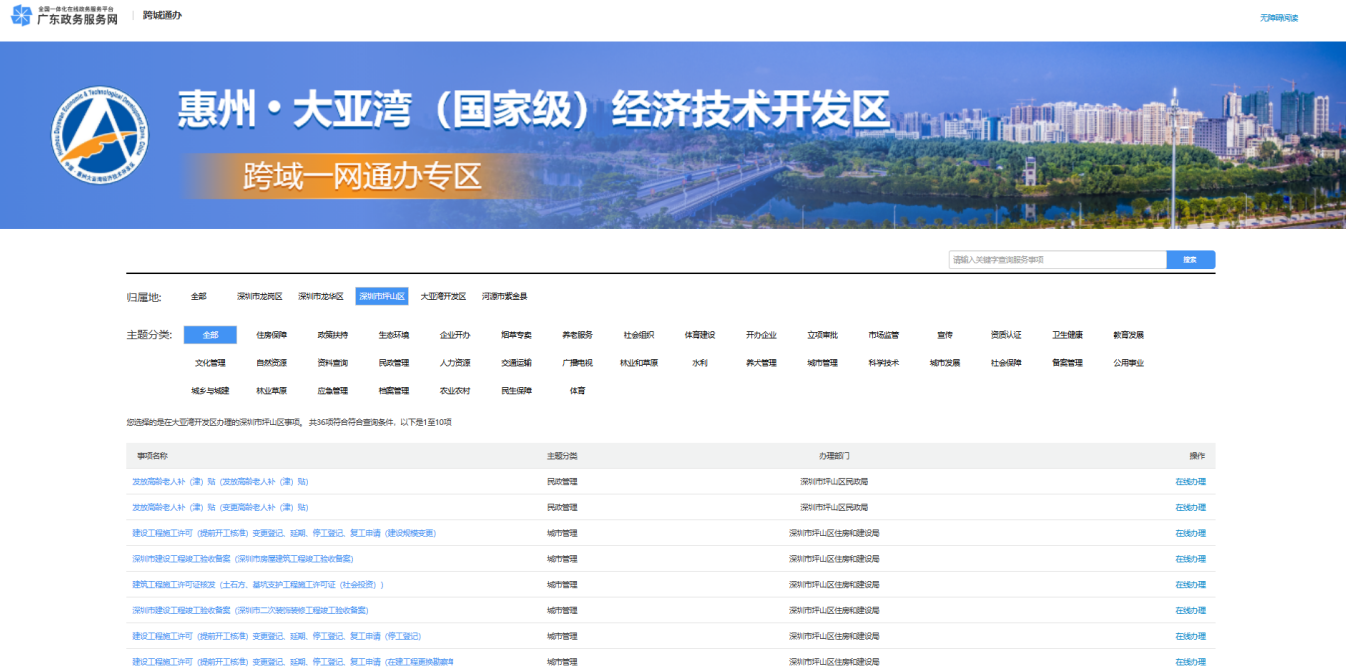This screenshot has height=668, width=1346.
Task: Pick the 应急管理 topic filter
Action: [x=332, y=391]
